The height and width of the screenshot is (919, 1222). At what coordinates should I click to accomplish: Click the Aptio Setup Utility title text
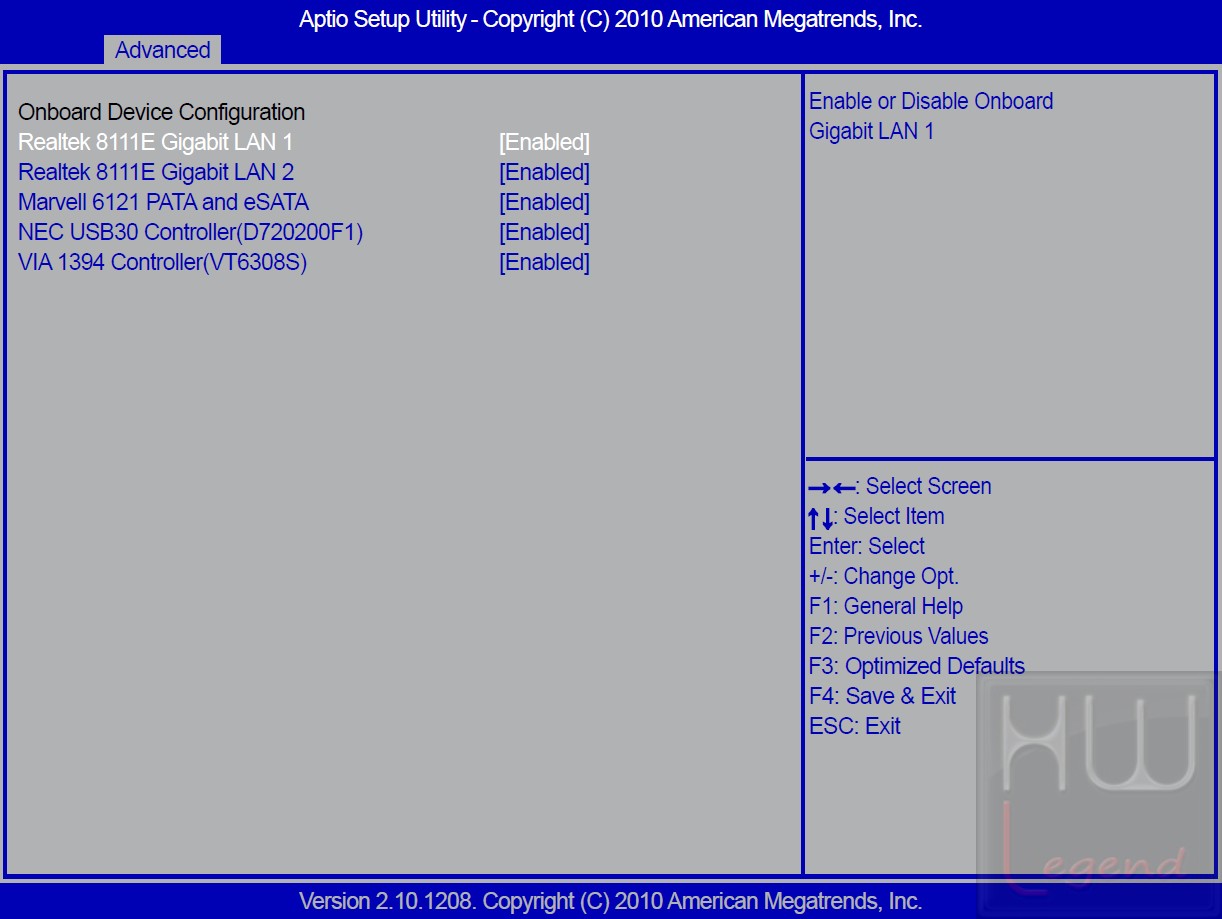click(x=610, y=19)
